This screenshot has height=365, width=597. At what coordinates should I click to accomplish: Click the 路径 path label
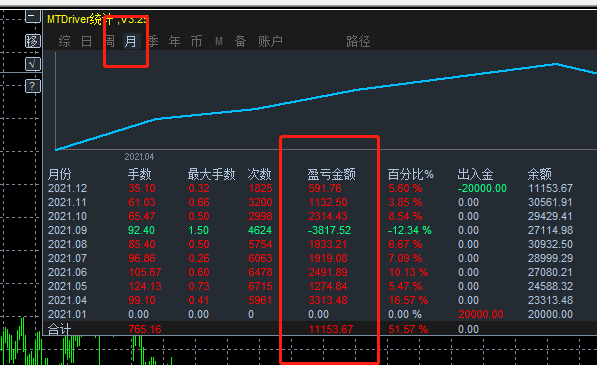click(x=358, y=41)
